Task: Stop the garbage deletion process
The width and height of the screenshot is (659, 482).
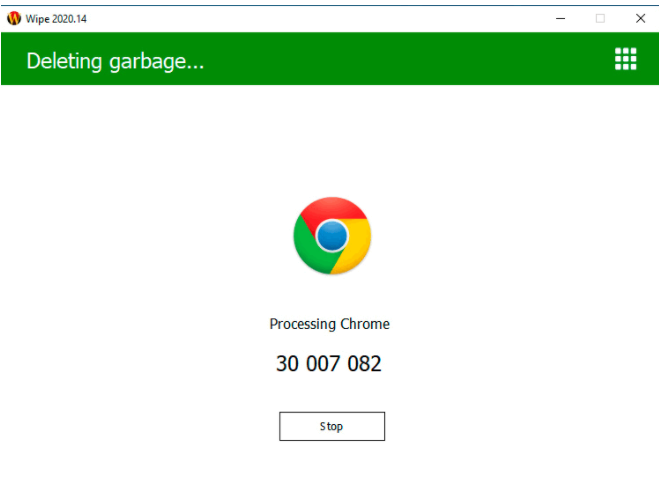Action: [x=332, y=426]
